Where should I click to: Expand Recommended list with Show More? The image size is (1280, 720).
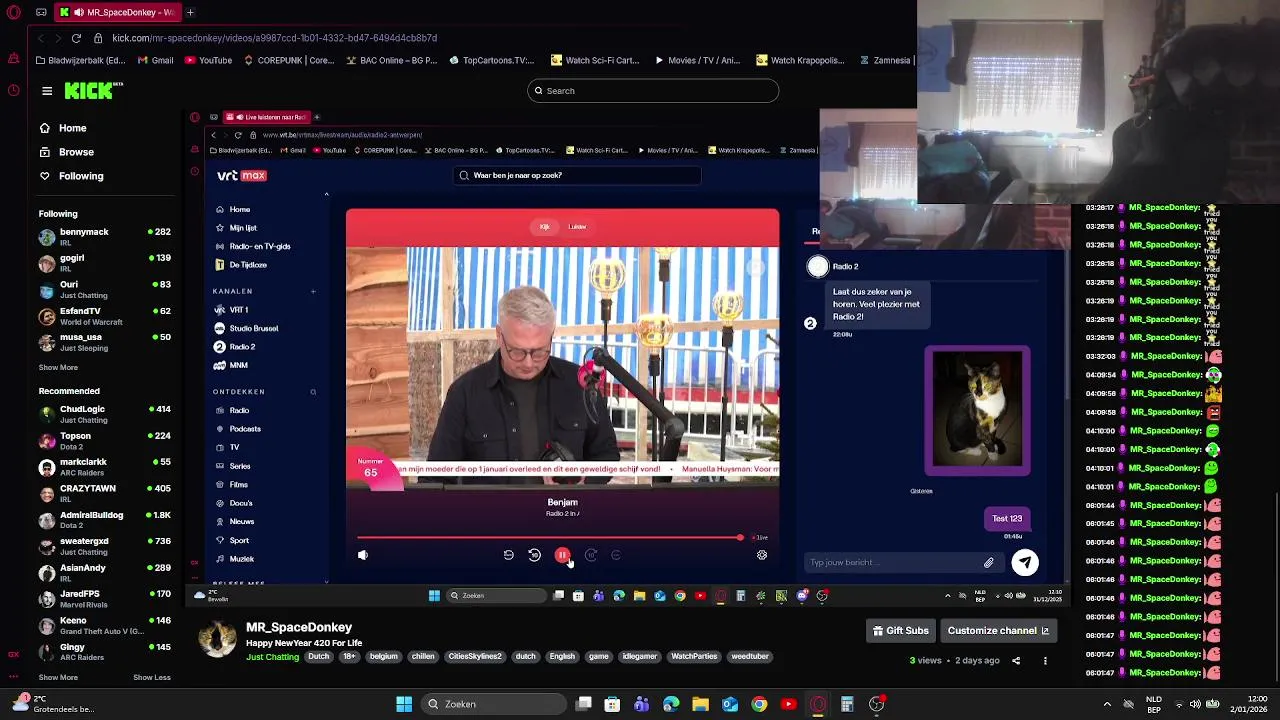(x=58, y=677)
